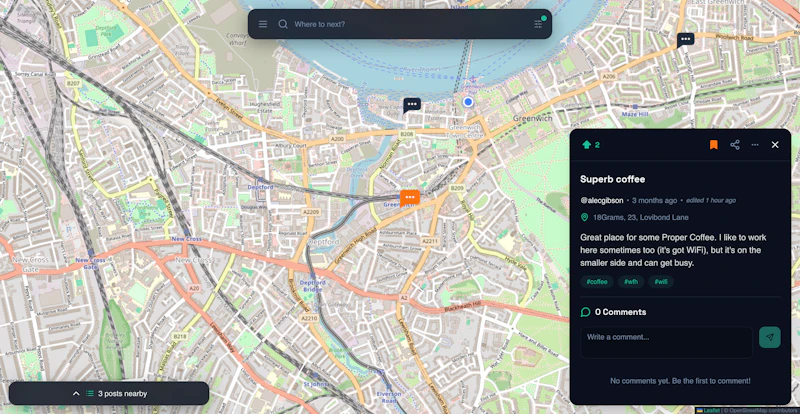Open the post's more options menu
This screenshot has height=414, width=800.
[x=755, y=145]
